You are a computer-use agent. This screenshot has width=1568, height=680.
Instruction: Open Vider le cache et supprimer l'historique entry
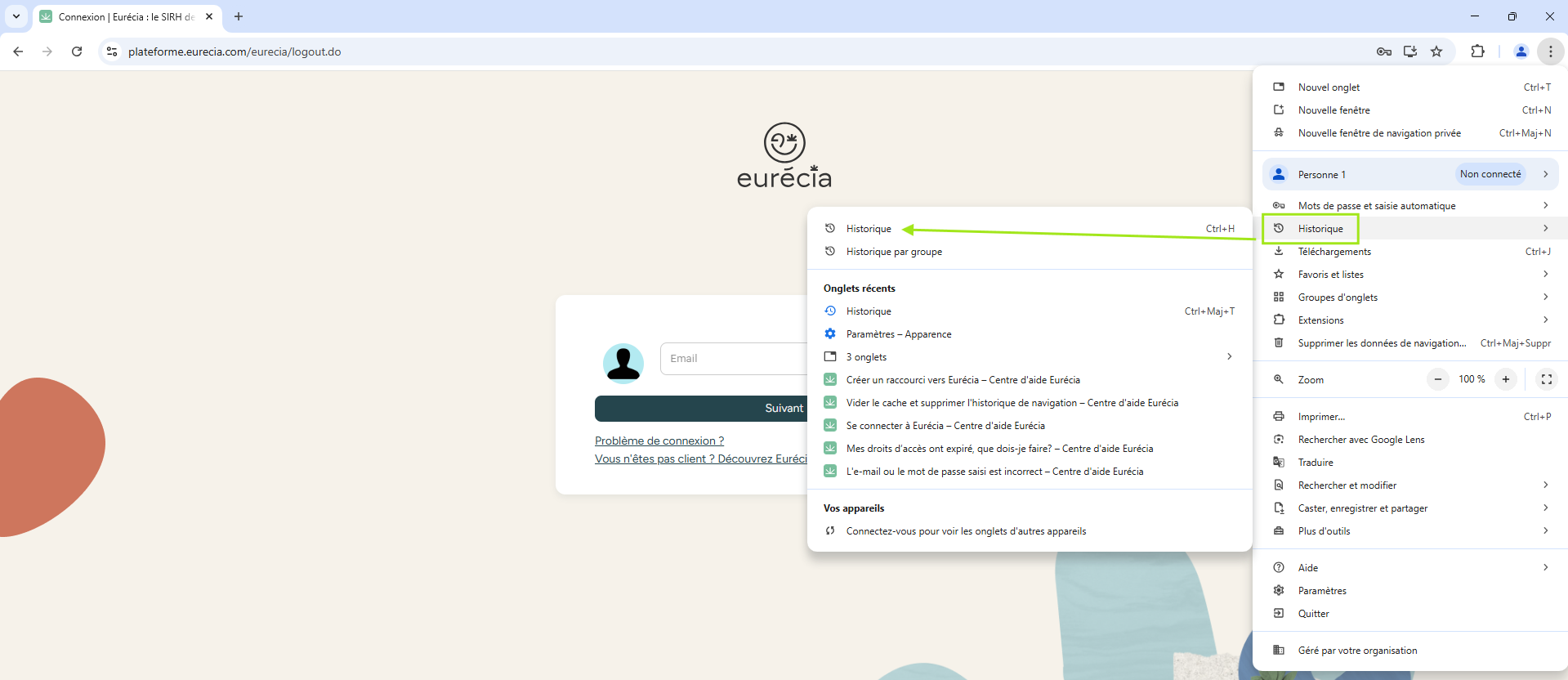coord(1030,403)
